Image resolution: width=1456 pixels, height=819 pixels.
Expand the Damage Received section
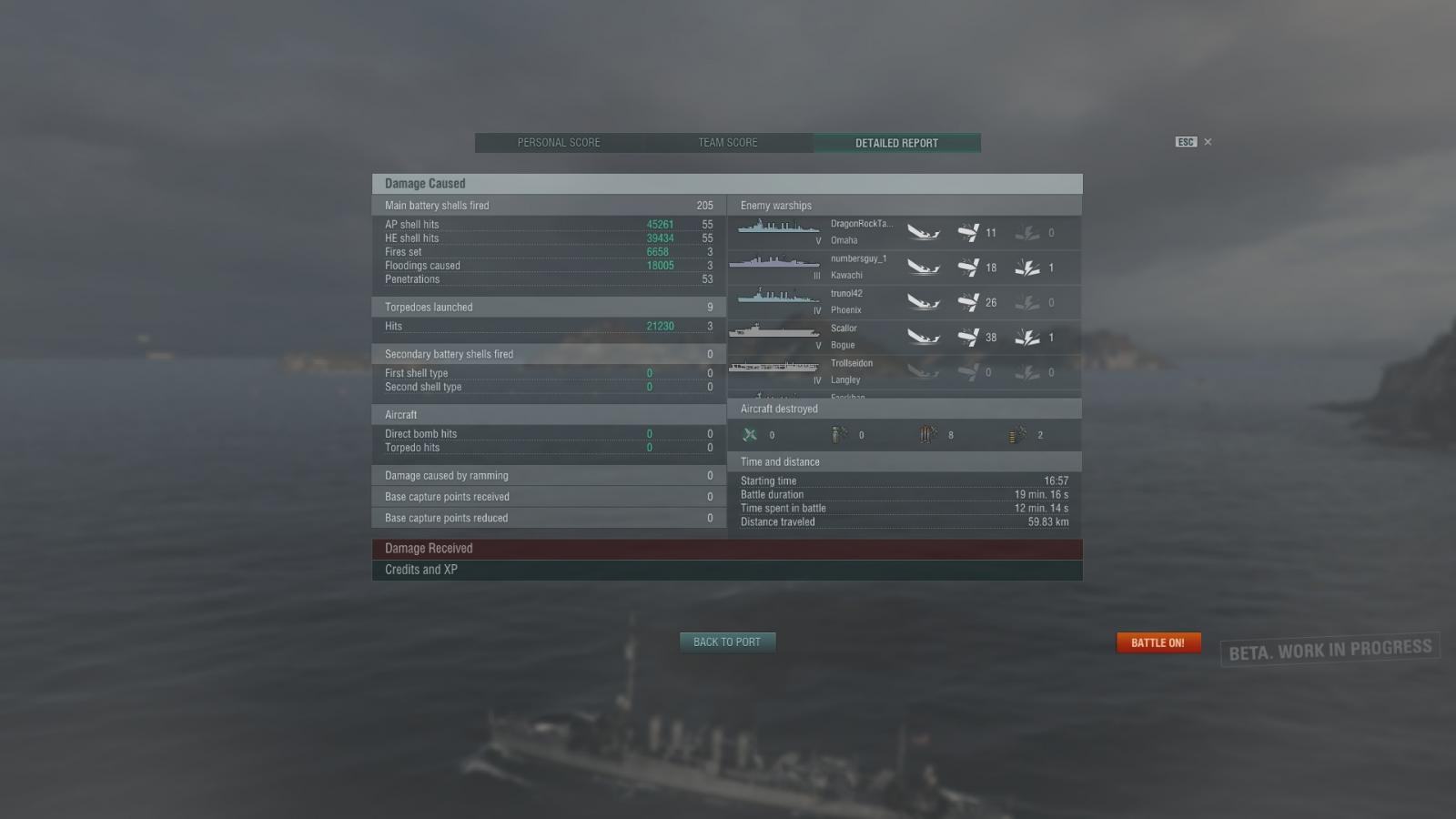[727, 549]
